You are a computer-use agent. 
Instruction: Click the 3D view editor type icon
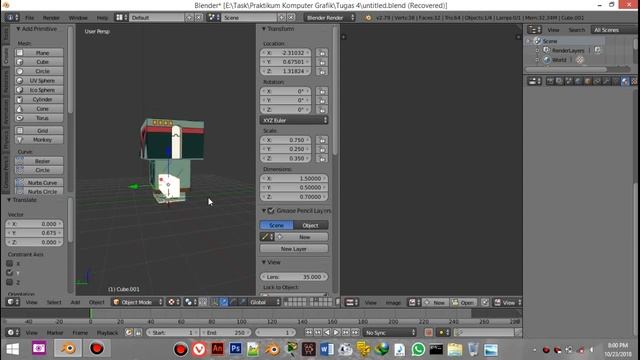(x=13, y=302)
